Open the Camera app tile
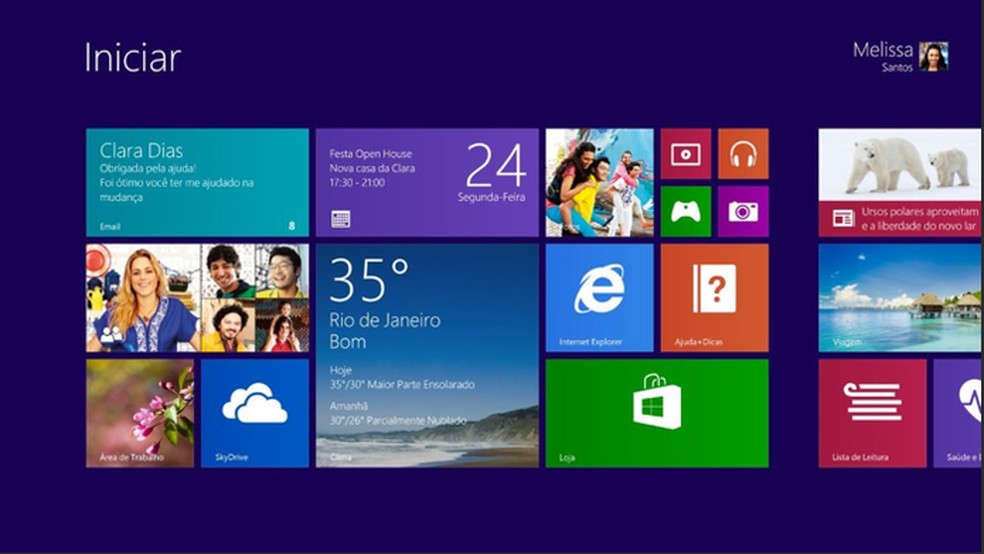 pos(743,211)
